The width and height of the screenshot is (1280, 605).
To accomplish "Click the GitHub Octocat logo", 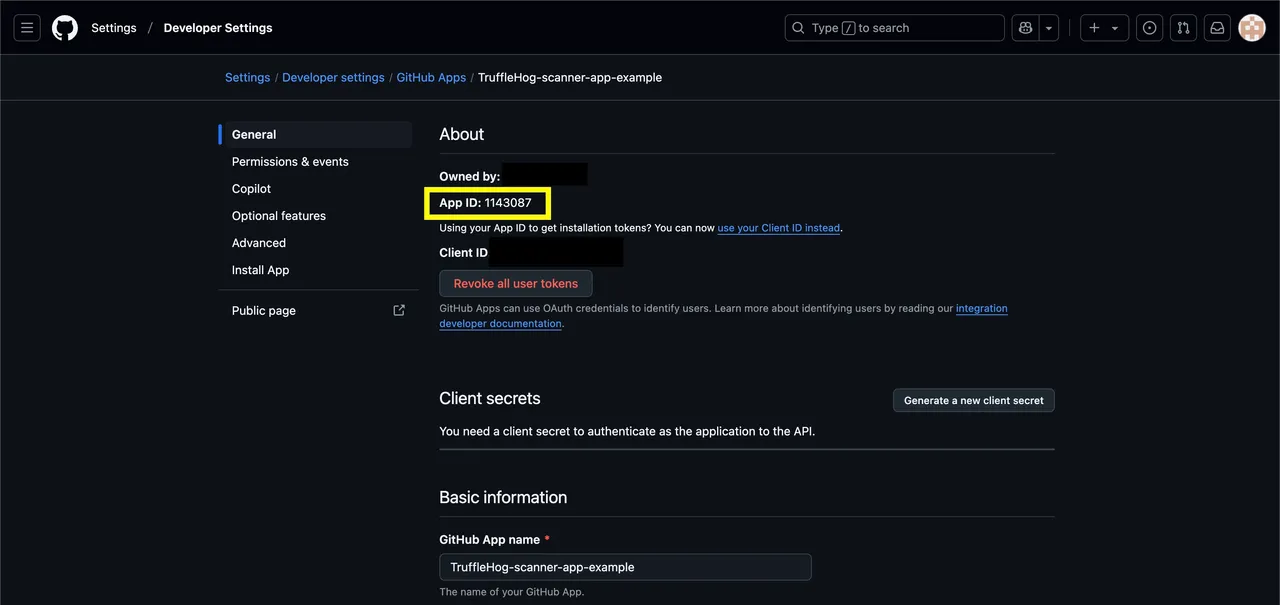I will [x=65, y=28].
